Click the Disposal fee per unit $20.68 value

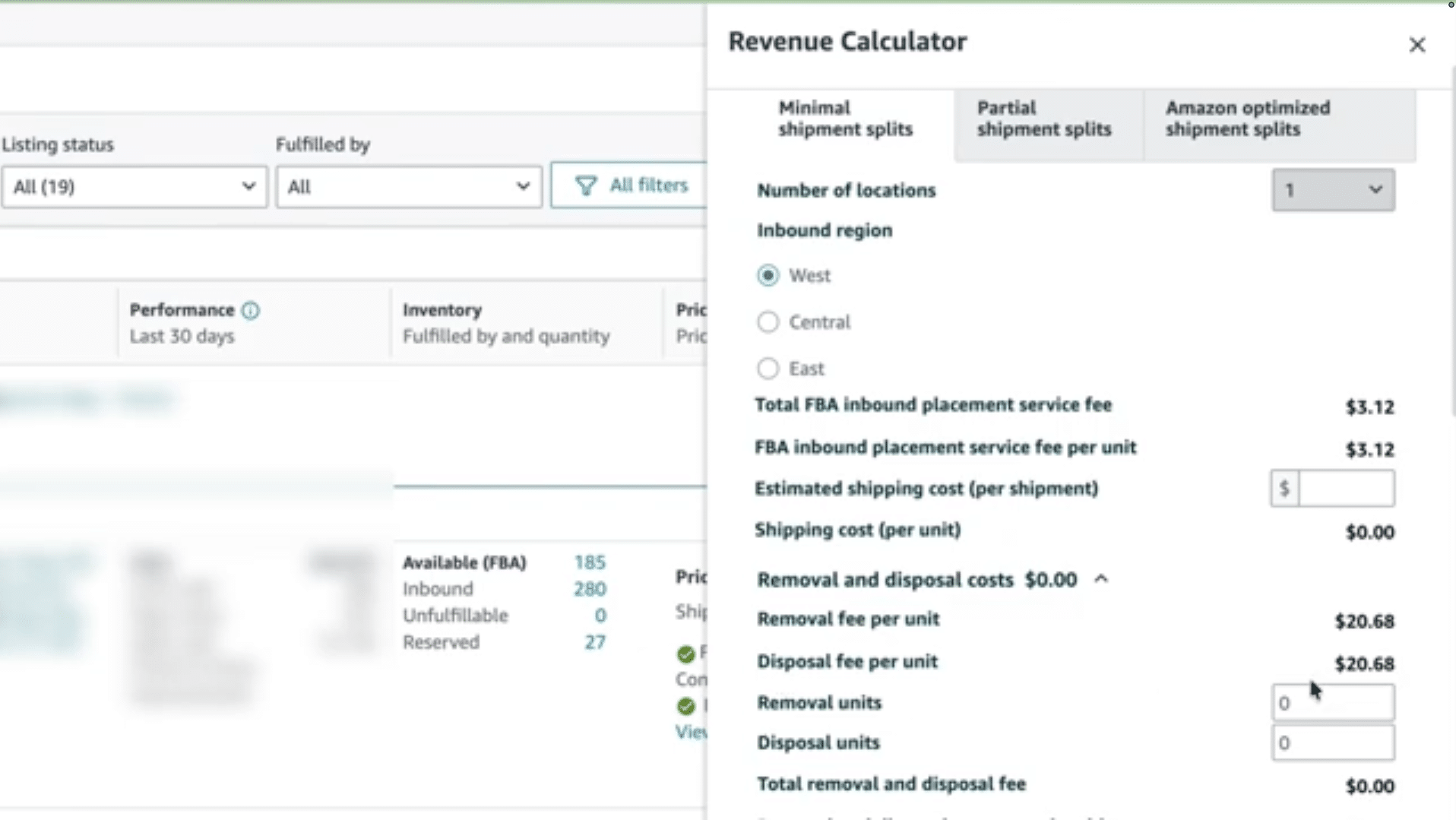(x=1364, y=664)
